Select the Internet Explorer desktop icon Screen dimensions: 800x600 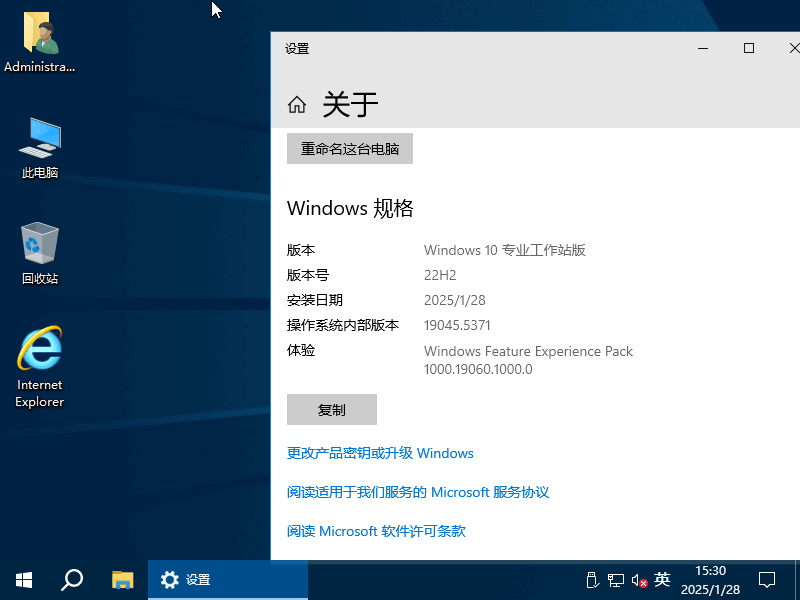point(40,367)
